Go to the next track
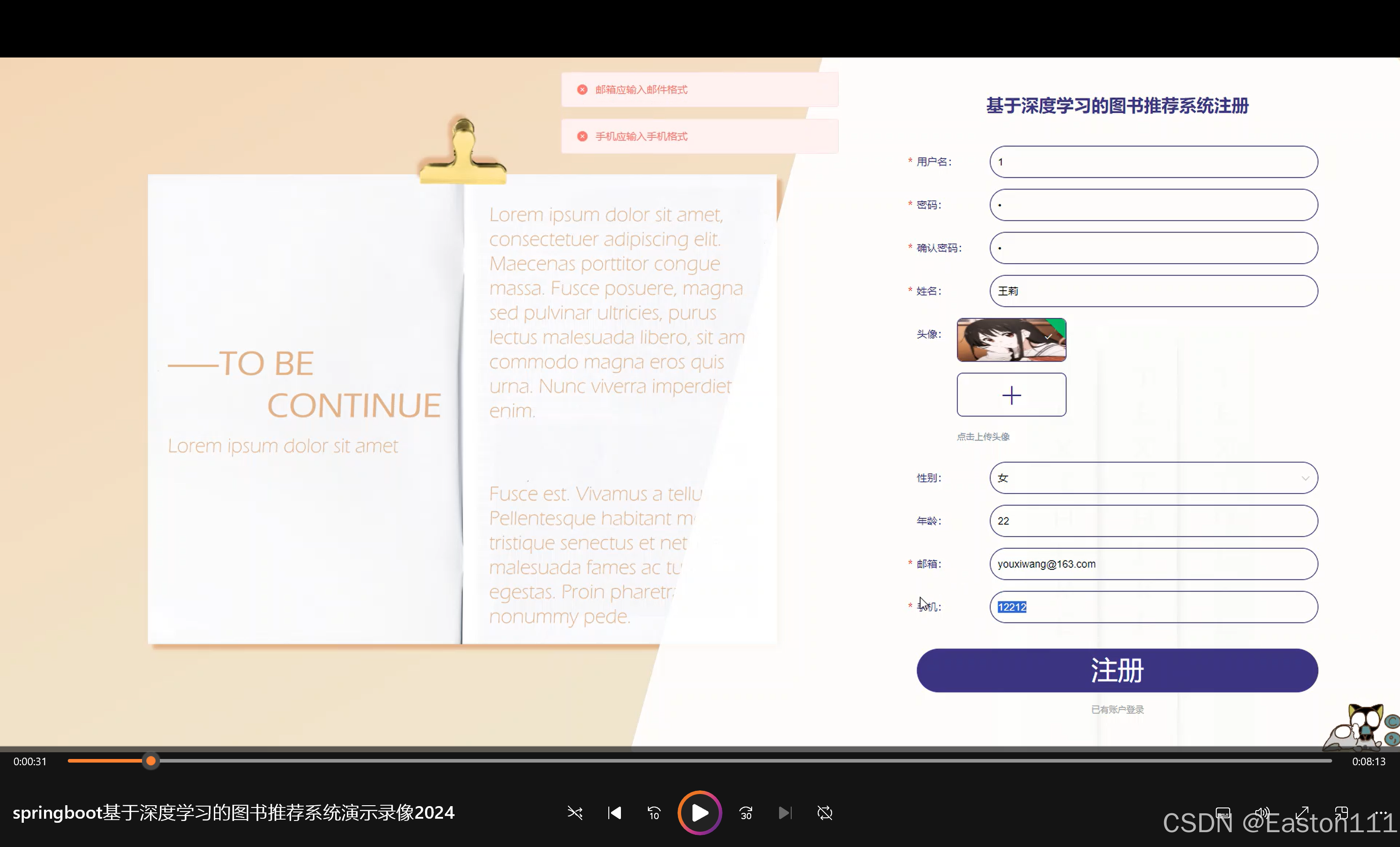Screen dimensions: 1400x847 click(x=785, y=813)
